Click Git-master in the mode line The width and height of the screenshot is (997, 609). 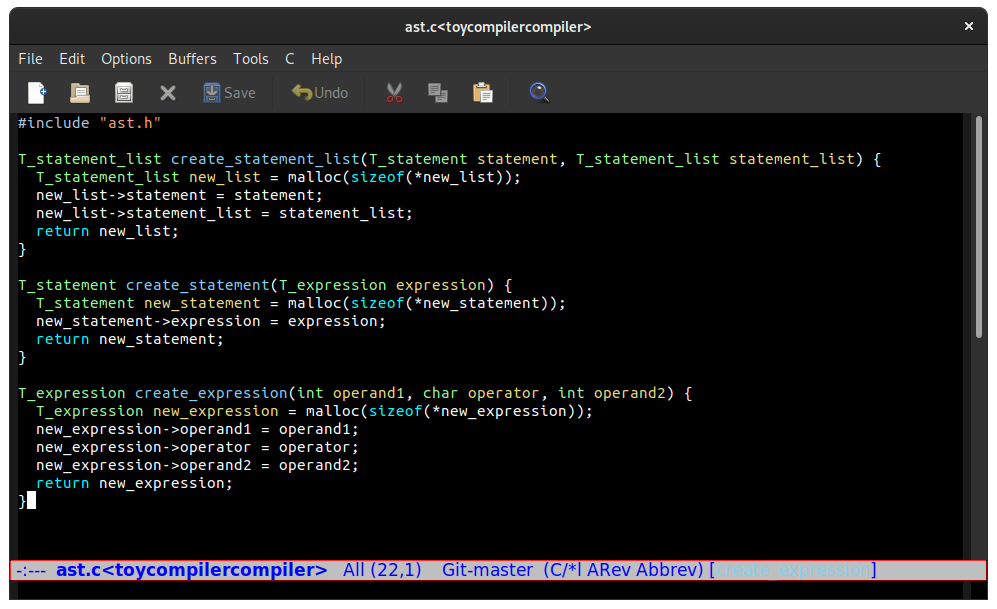pyautogui.click(x=487, y=570)
